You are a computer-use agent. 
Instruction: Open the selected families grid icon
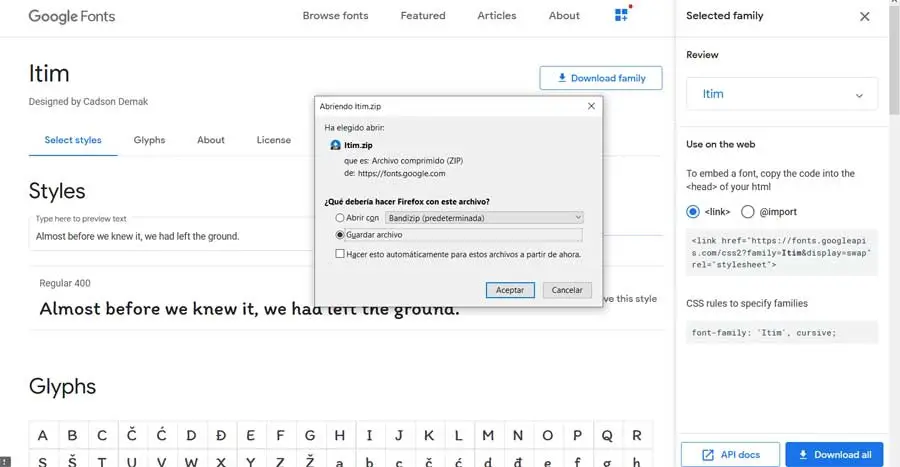tap(621, 15)
